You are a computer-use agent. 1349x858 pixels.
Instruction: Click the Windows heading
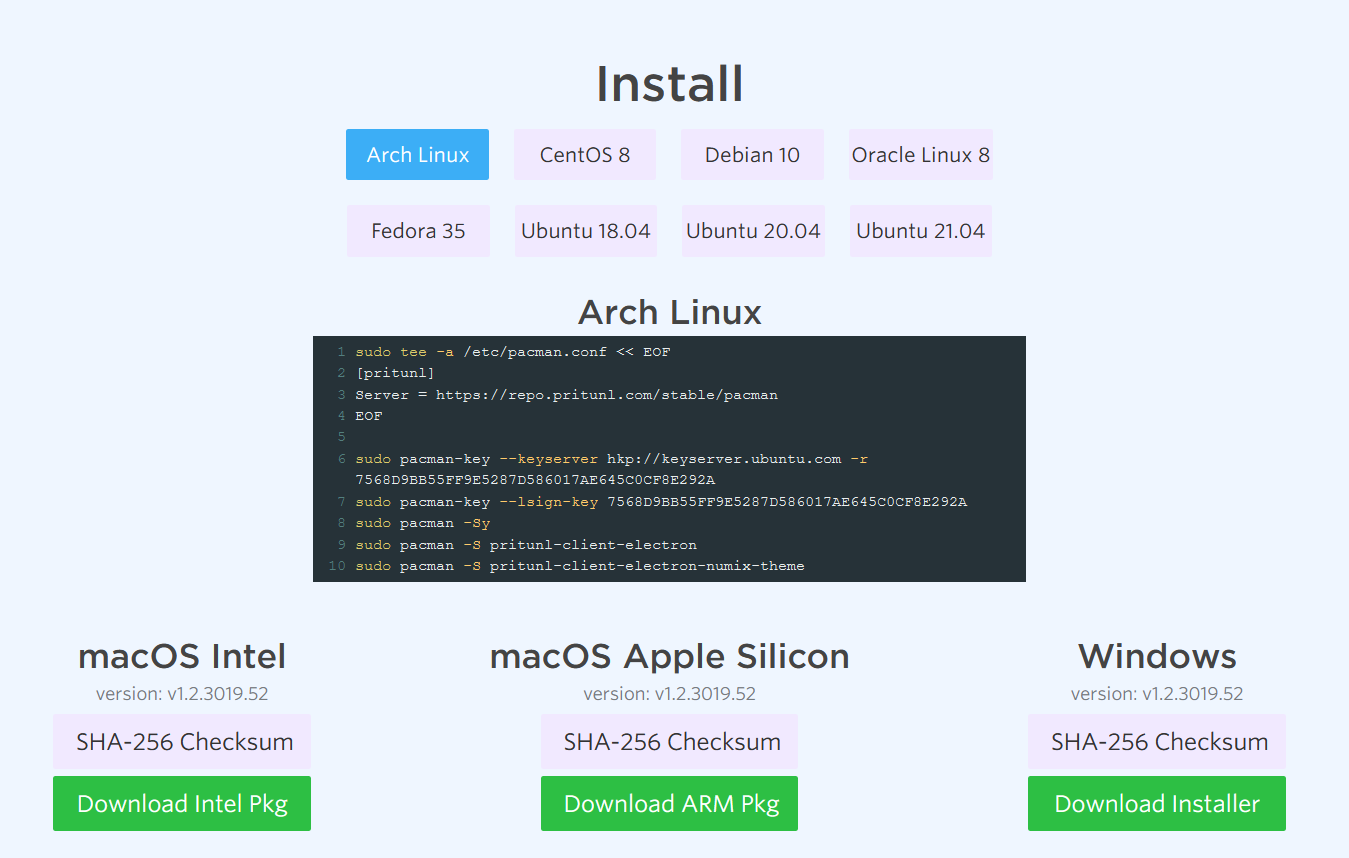(x=1157, y=657)
